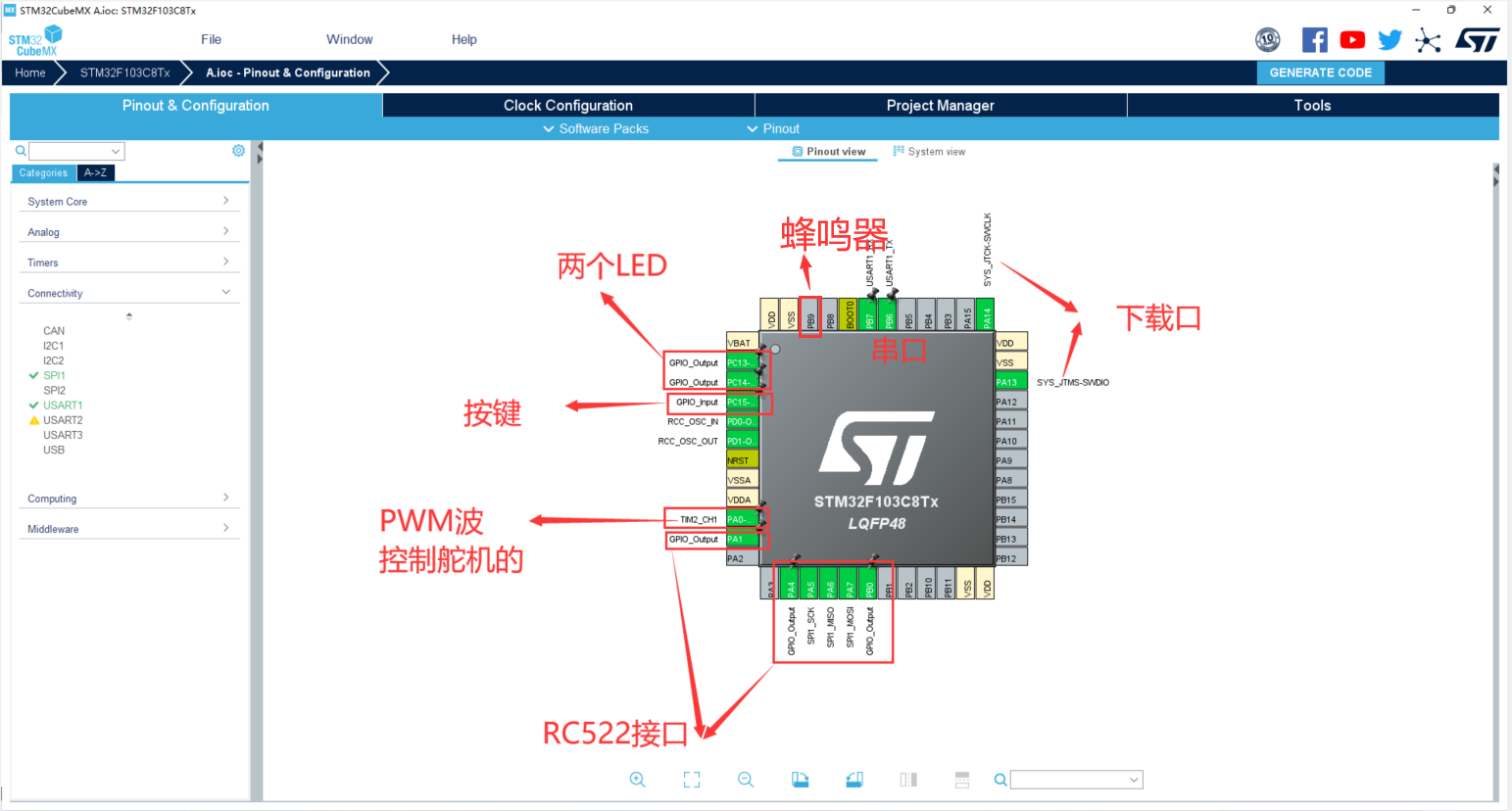Viewport: 1512px width, 811px height.
Task: Switch to Project Manager tab
Action: [x=941, y=105]
